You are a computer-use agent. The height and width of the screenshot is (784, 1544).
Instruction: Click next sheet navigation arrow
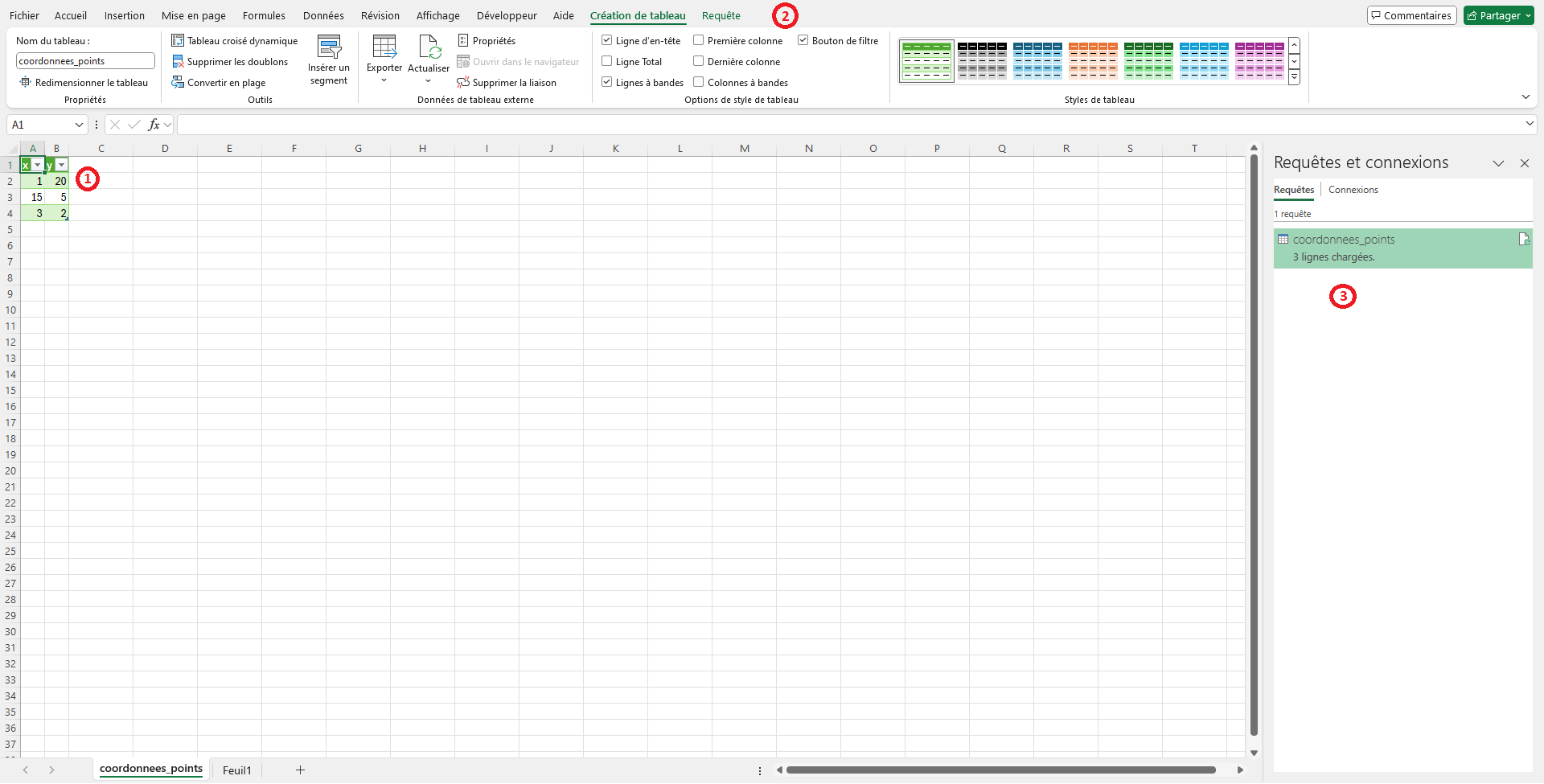pyautogui.click(x=51, y=770)
